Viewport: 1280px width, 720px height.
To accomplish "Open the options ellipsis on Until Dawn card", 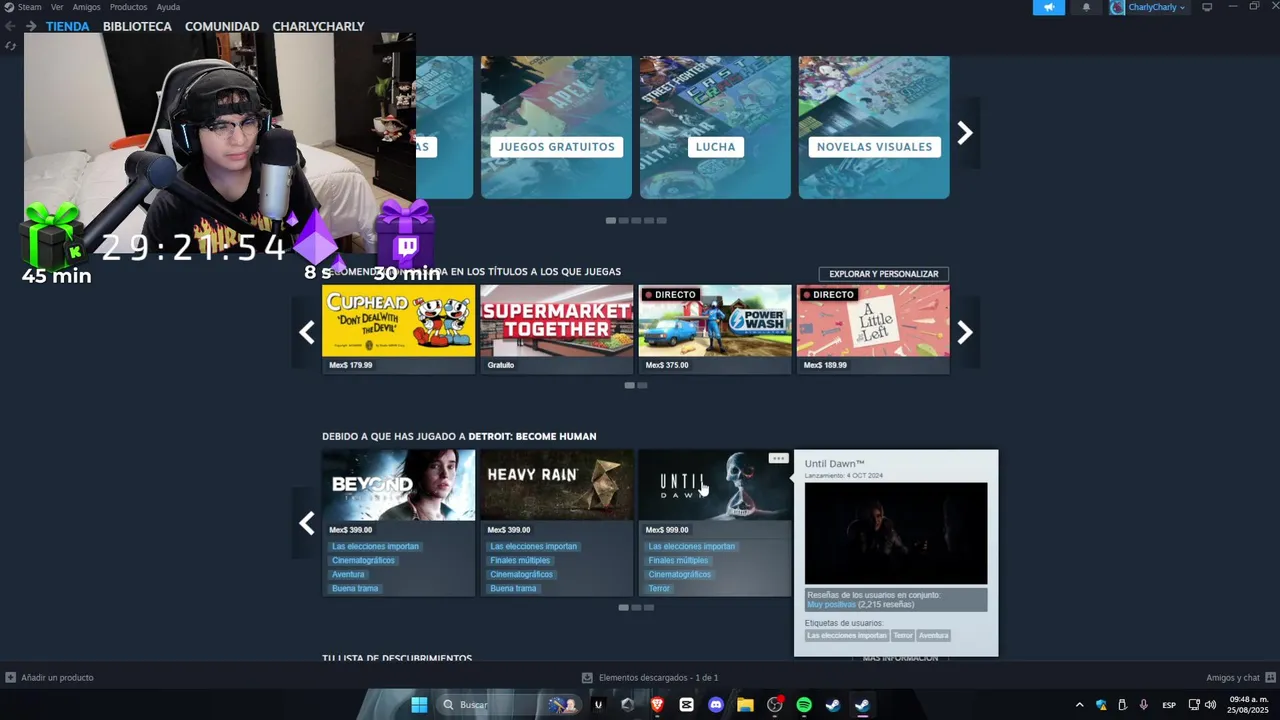I will coord(778,458).
